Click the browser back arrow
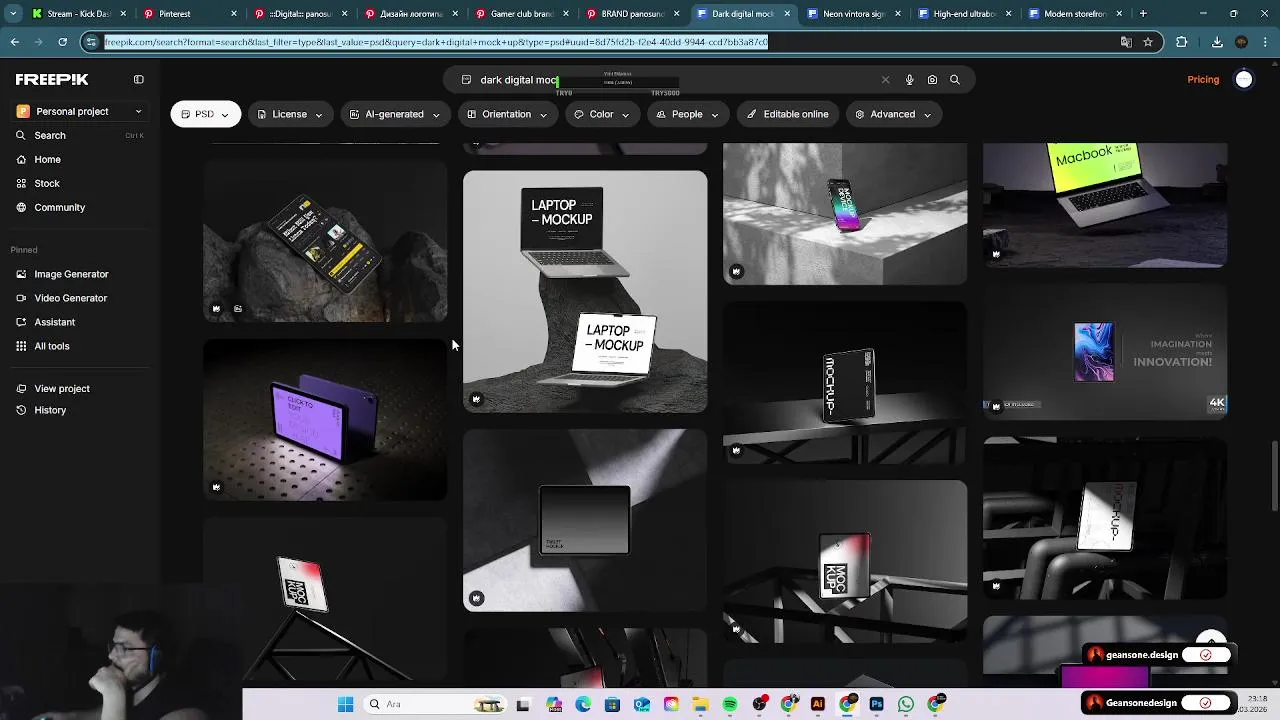 point(15,42)
